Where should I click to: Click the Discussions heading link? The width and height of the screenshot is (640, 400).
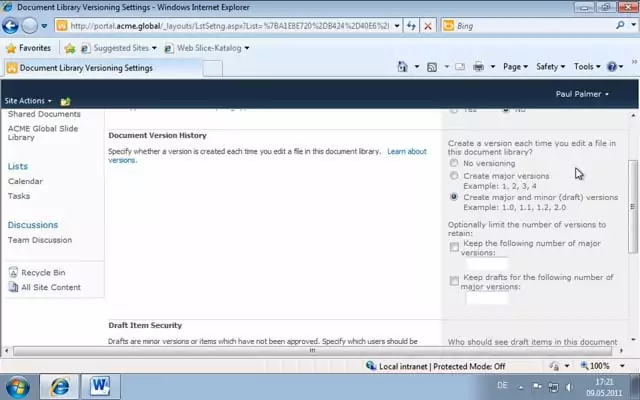click(x=33, y=225)
